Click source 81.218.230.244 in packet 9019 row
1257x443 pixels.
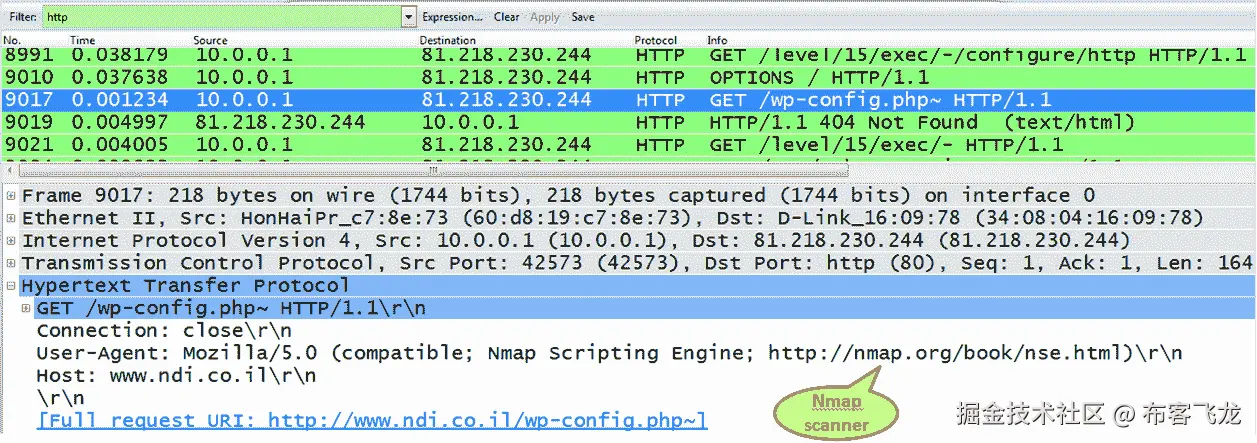coord(280,122)
